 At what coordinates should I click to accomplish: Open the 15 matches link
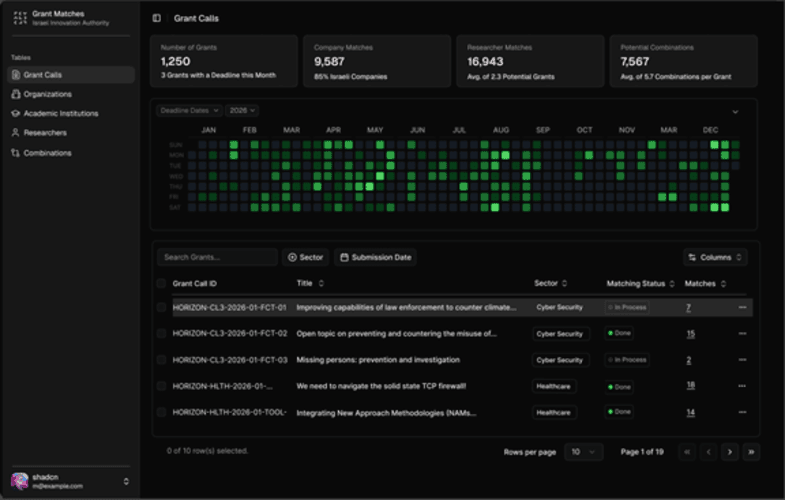click(x=690, y=334)
